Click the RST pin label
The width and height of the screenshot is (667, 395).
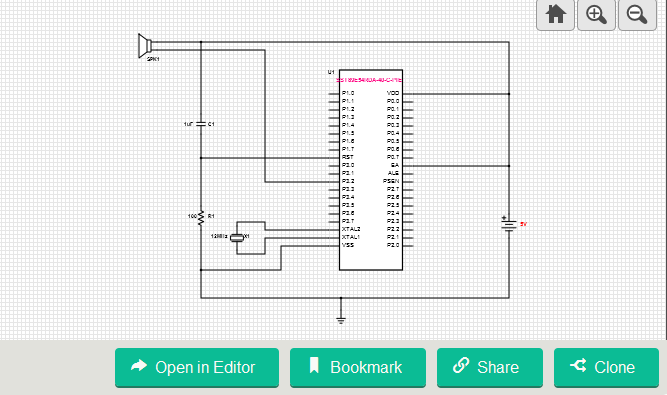point(348,157)
